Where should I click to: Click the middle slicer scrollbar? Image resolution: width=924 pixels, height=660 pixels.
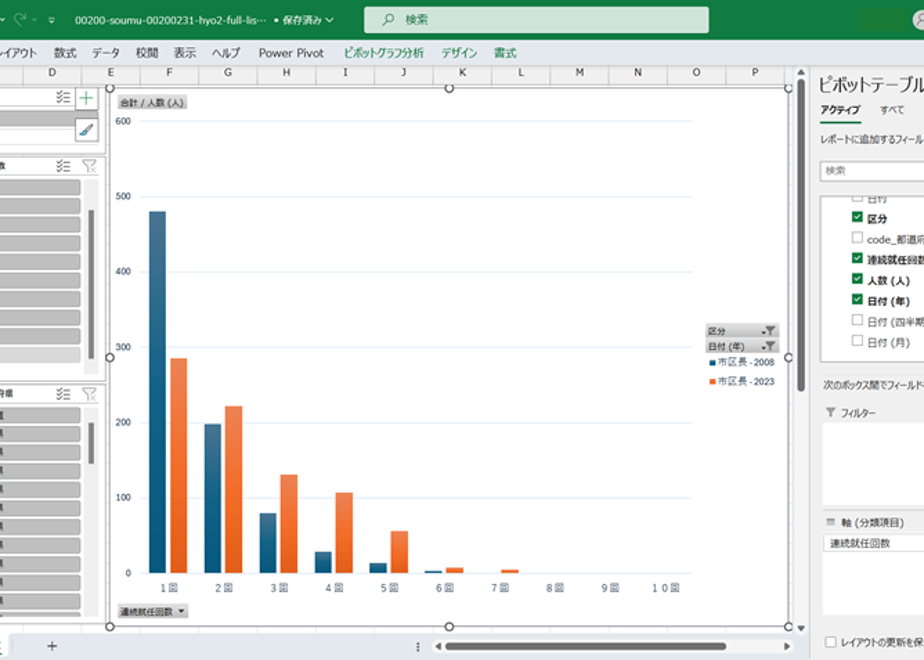pyautogui.click(x=91, y=284)
